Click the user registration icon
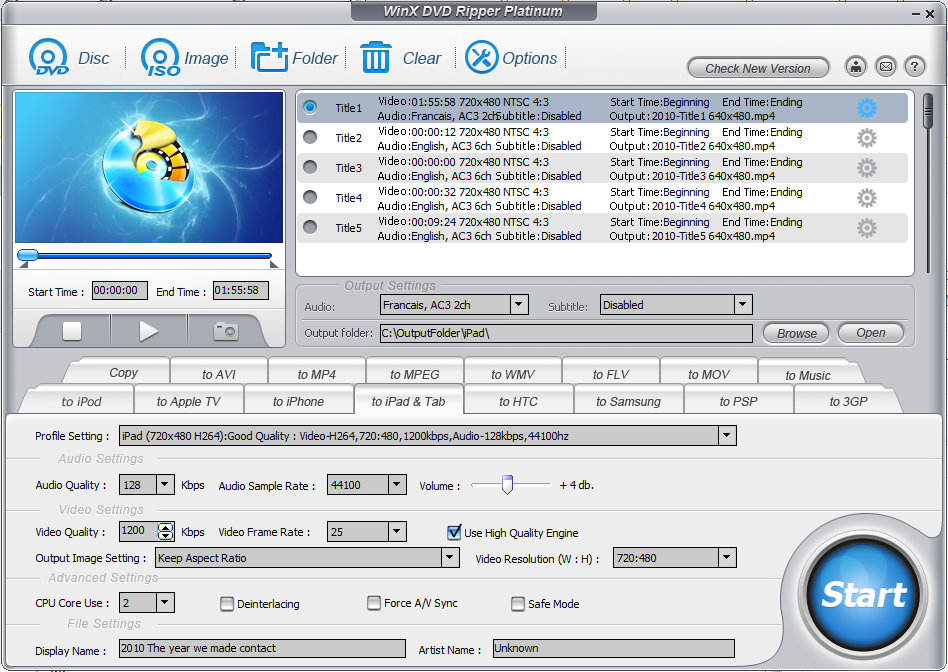The image size is (948, 672). pyautogui.click(x=855, y=67)
